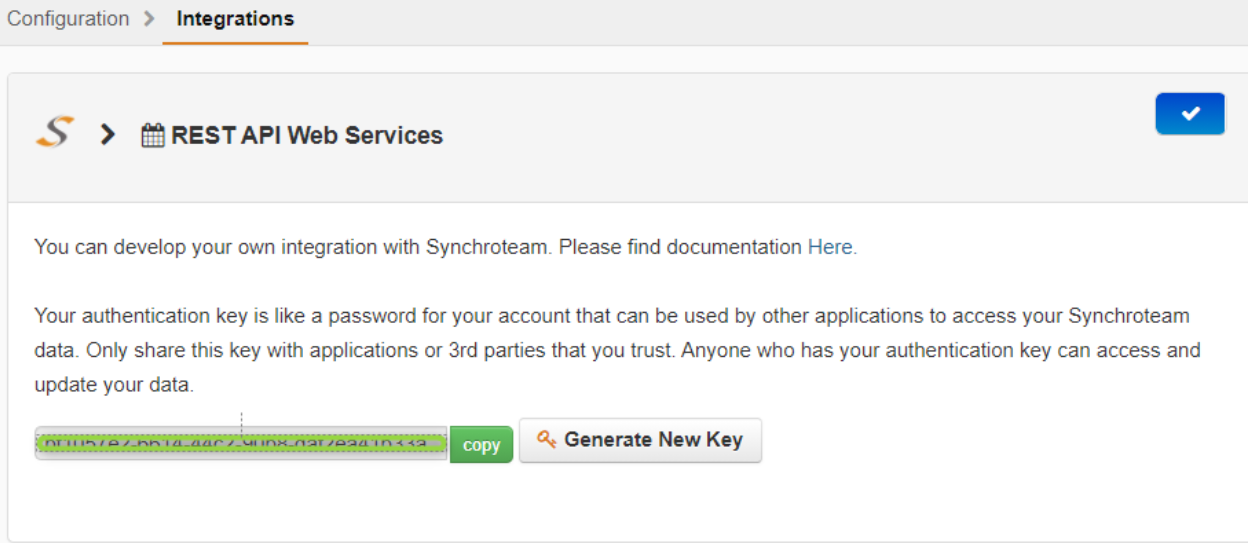This screenshot has height=543, width=1248.
Task: Click the white checkmark icon in blue box
Action: coord(1190,114)
